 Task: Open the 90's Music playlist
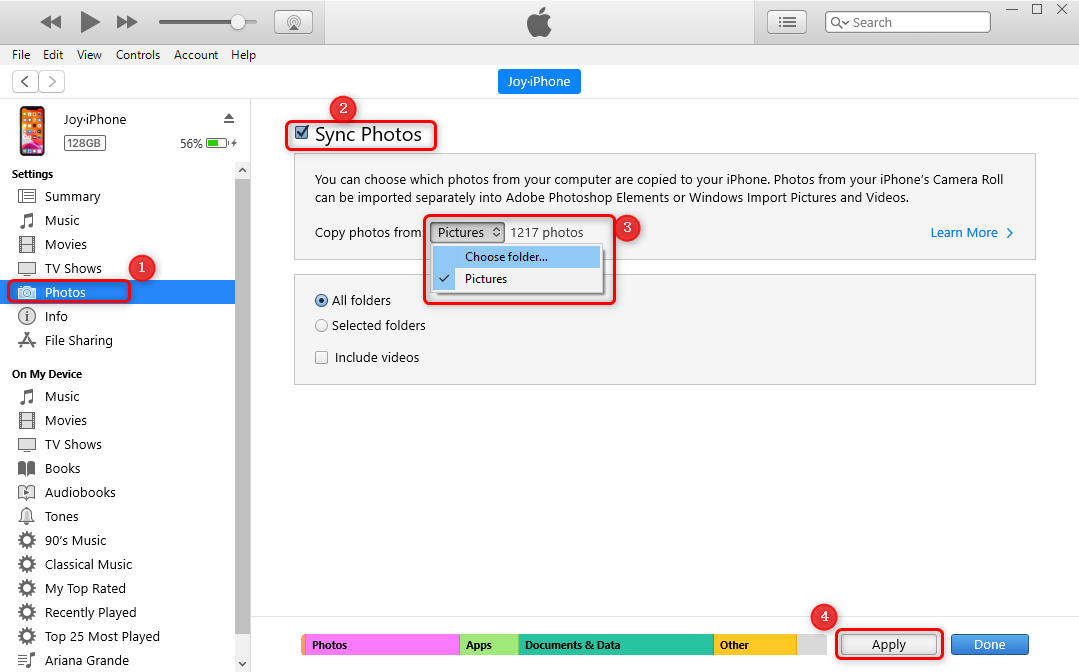117,541
